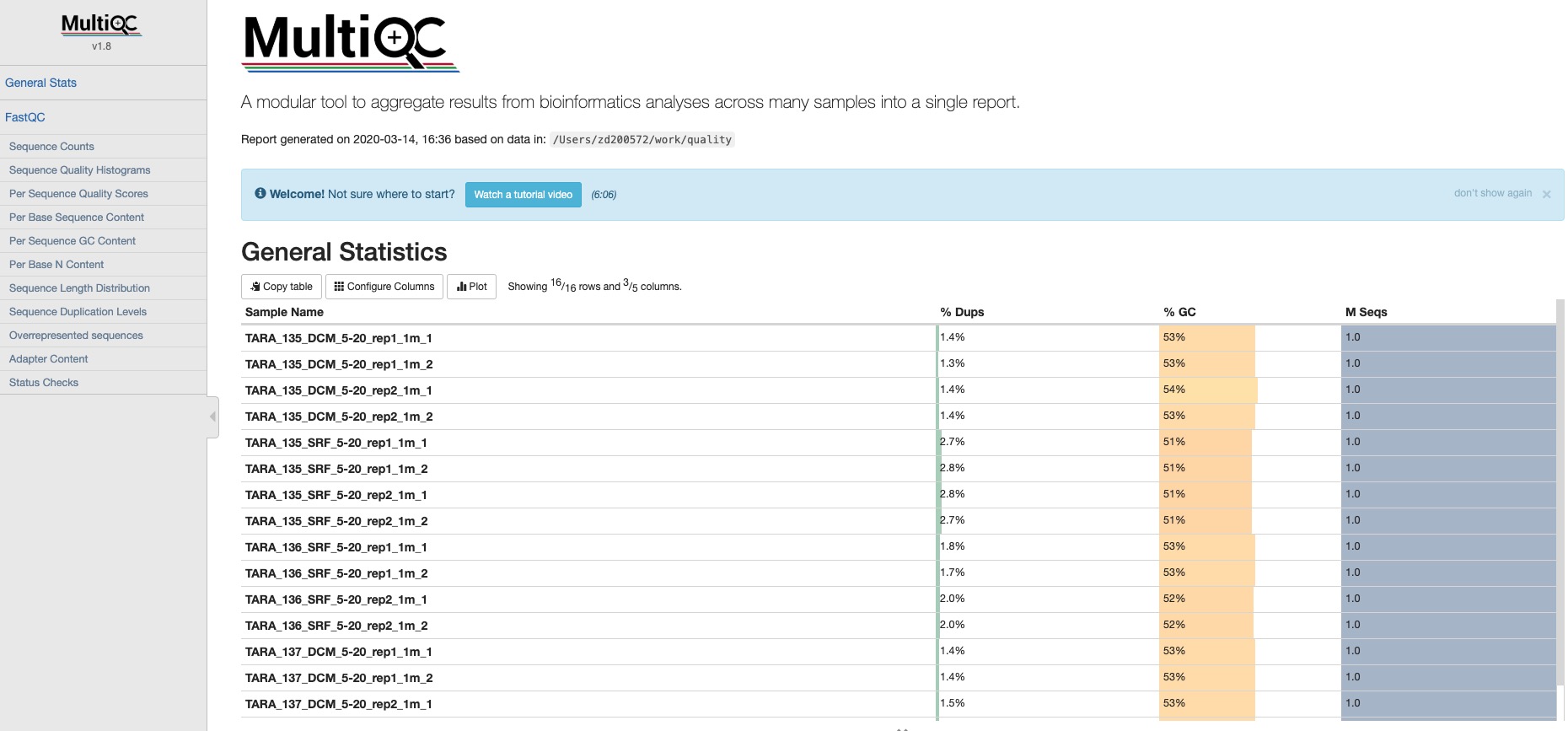The width and height of the screenshot is (1568, 731).
Task: Sort table by M Seqs column
Action: 1366,312
